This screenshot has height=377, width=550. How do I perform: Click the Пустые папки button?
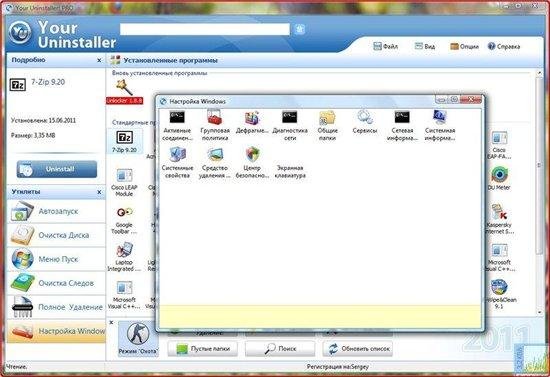click(203, 349)
